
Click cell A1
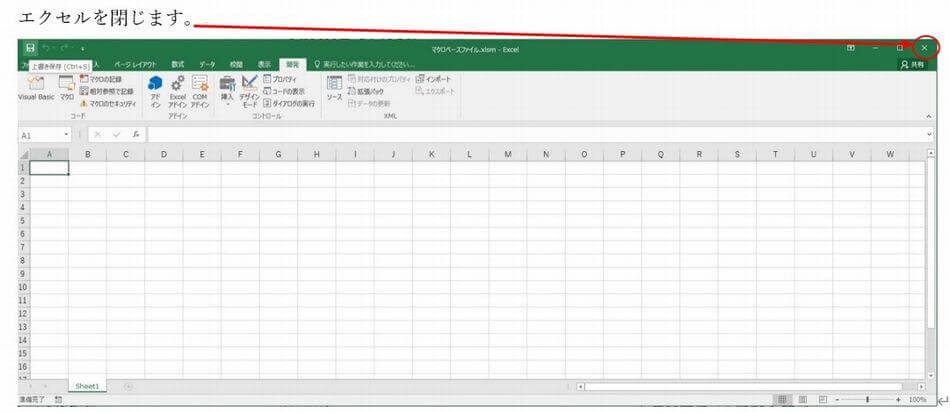(49, 168)
